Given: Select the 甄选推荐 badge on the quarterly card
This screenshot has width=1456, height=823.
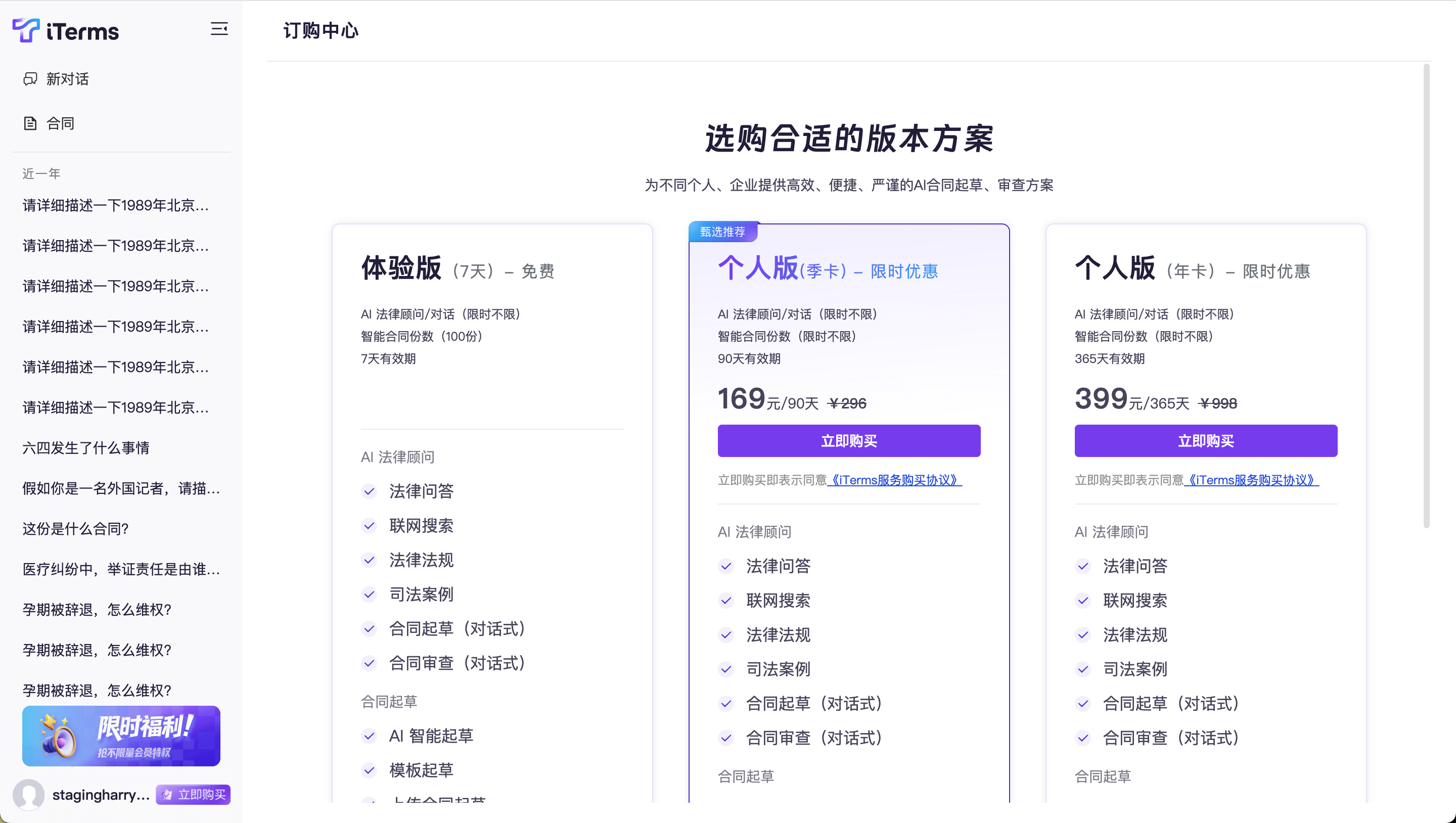Looking at the screenshot, I should pos(722,232).
